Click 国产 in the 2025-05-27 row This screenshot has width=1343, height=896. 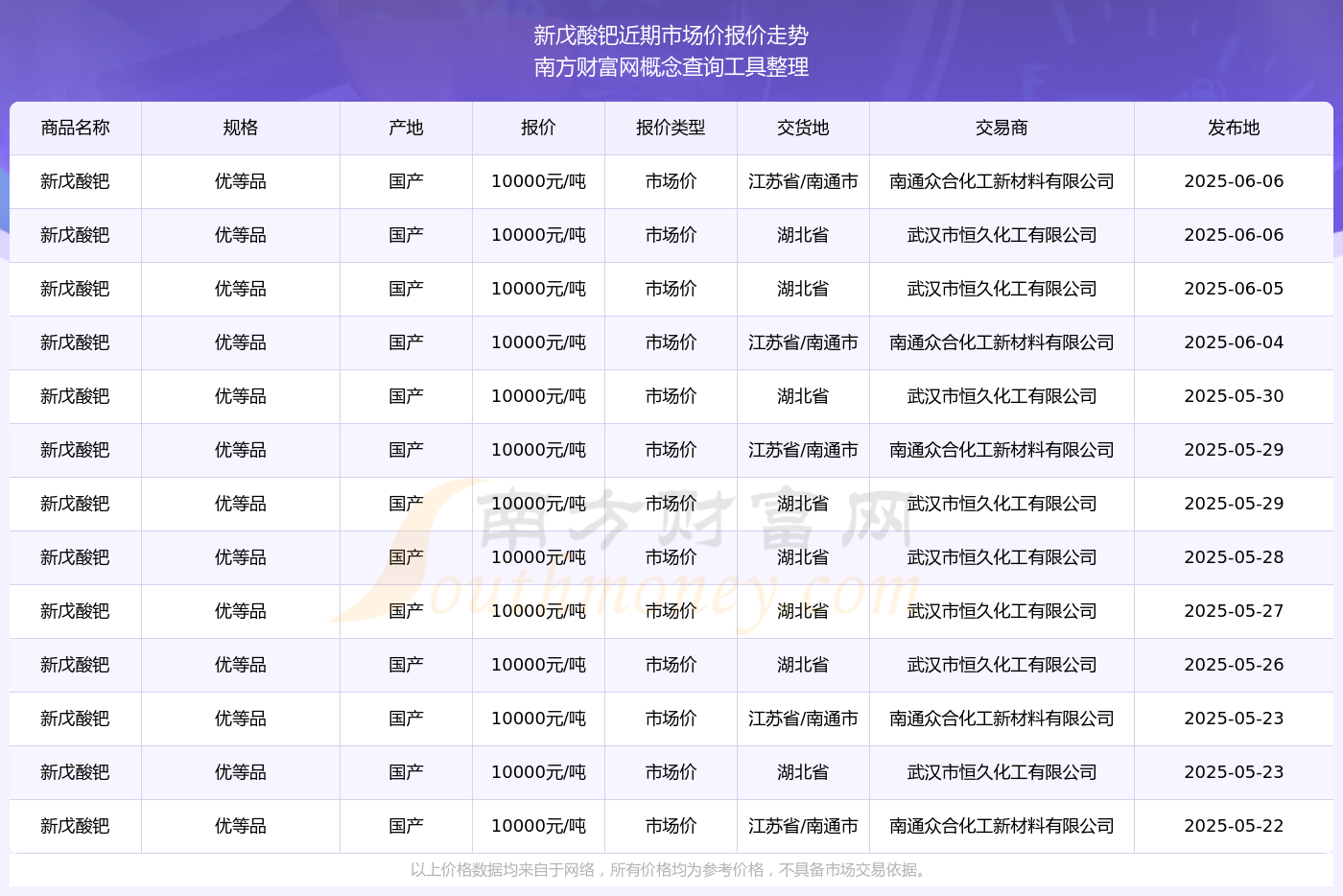click(x=406, y=611)
